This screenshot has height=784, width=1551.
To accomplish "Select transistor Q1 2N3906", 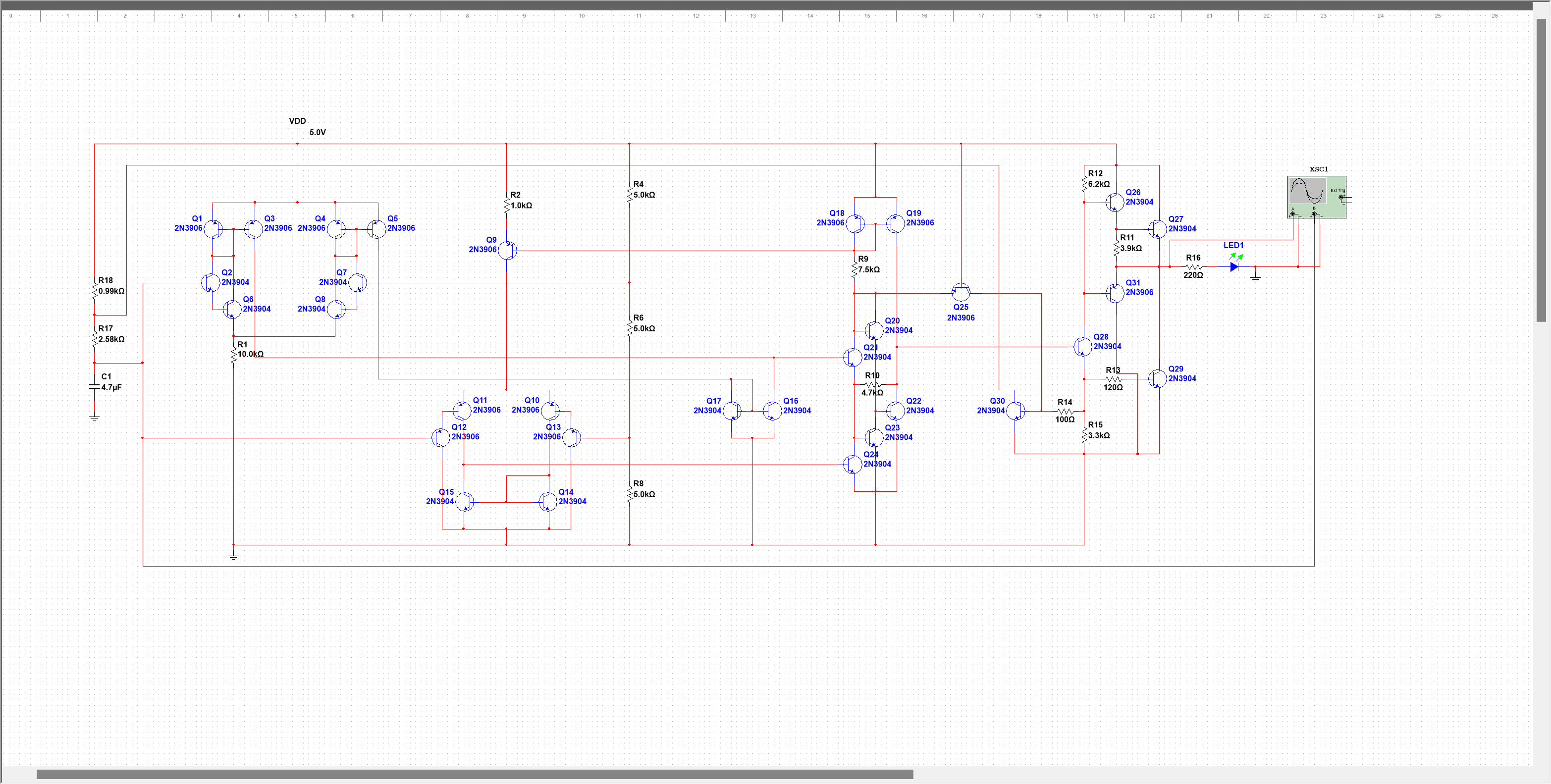I will click(x=213, y=229).
